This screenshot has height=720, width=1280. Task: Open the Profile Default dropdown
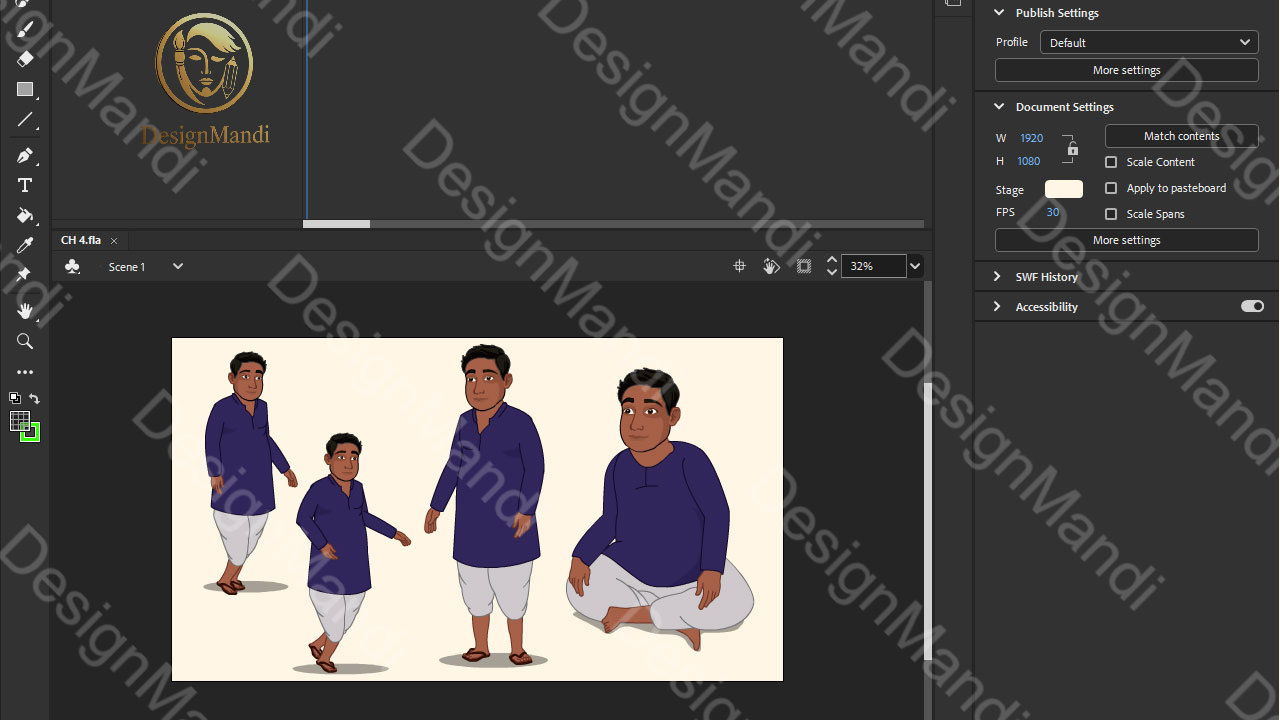[1148, 42]
